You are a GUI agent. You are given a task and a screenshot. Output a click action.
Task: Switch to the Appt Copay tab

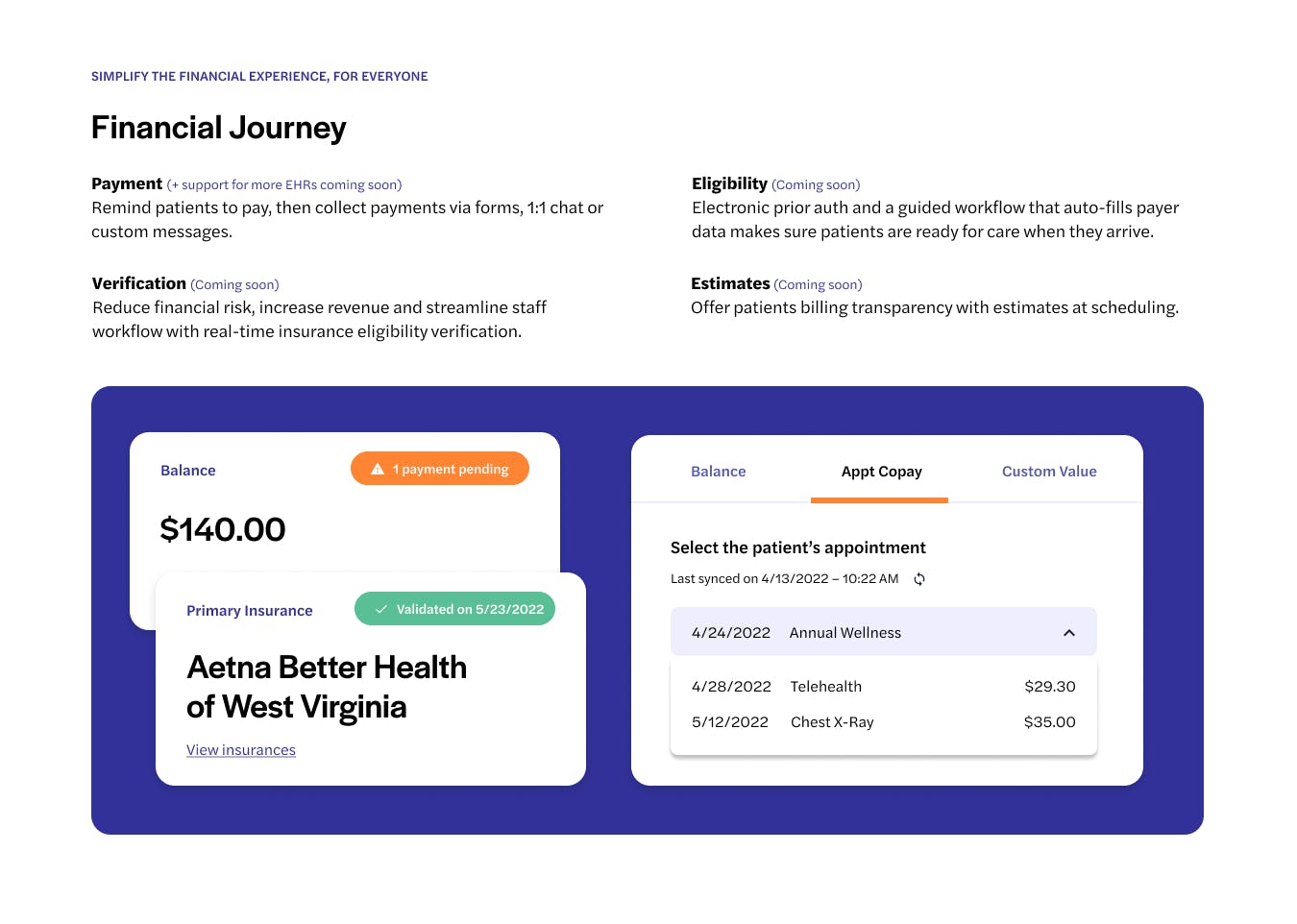pos(881,472)
